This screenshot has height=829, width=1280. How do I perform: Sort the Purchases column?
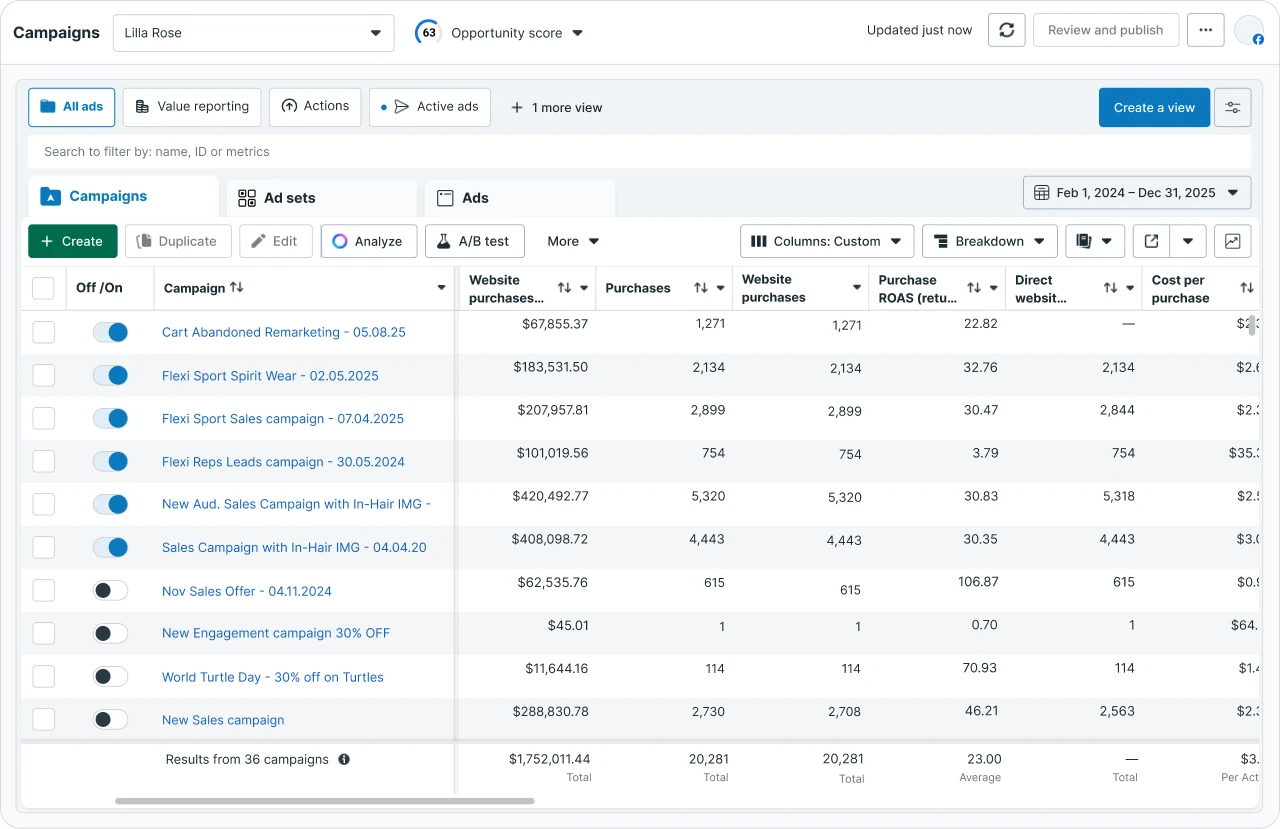coord(700,288)
